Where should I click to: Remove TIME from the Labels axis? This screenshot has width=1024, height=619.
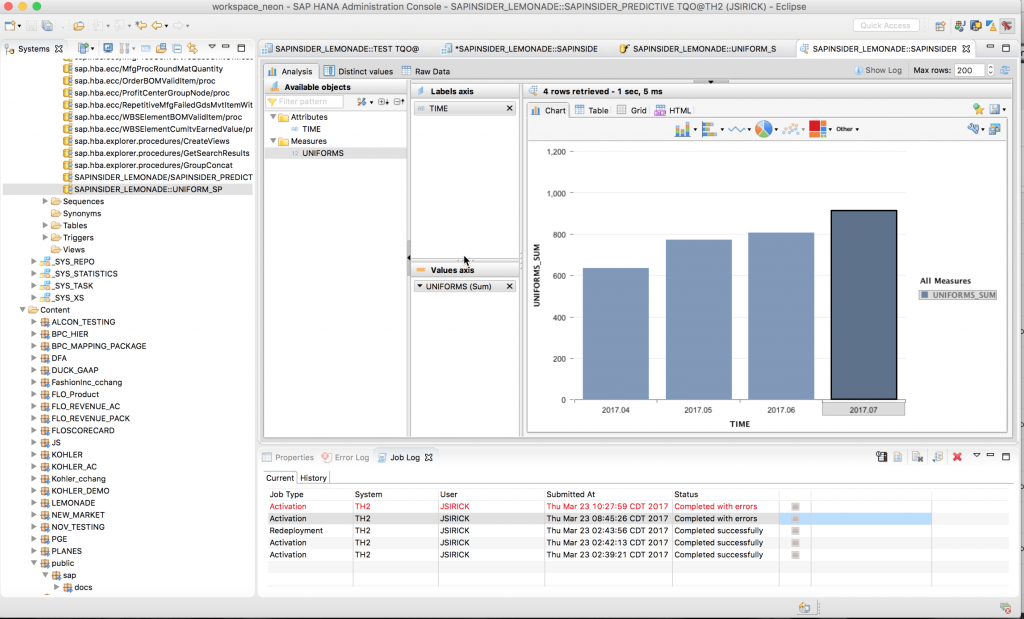click(x=509, y=108)
